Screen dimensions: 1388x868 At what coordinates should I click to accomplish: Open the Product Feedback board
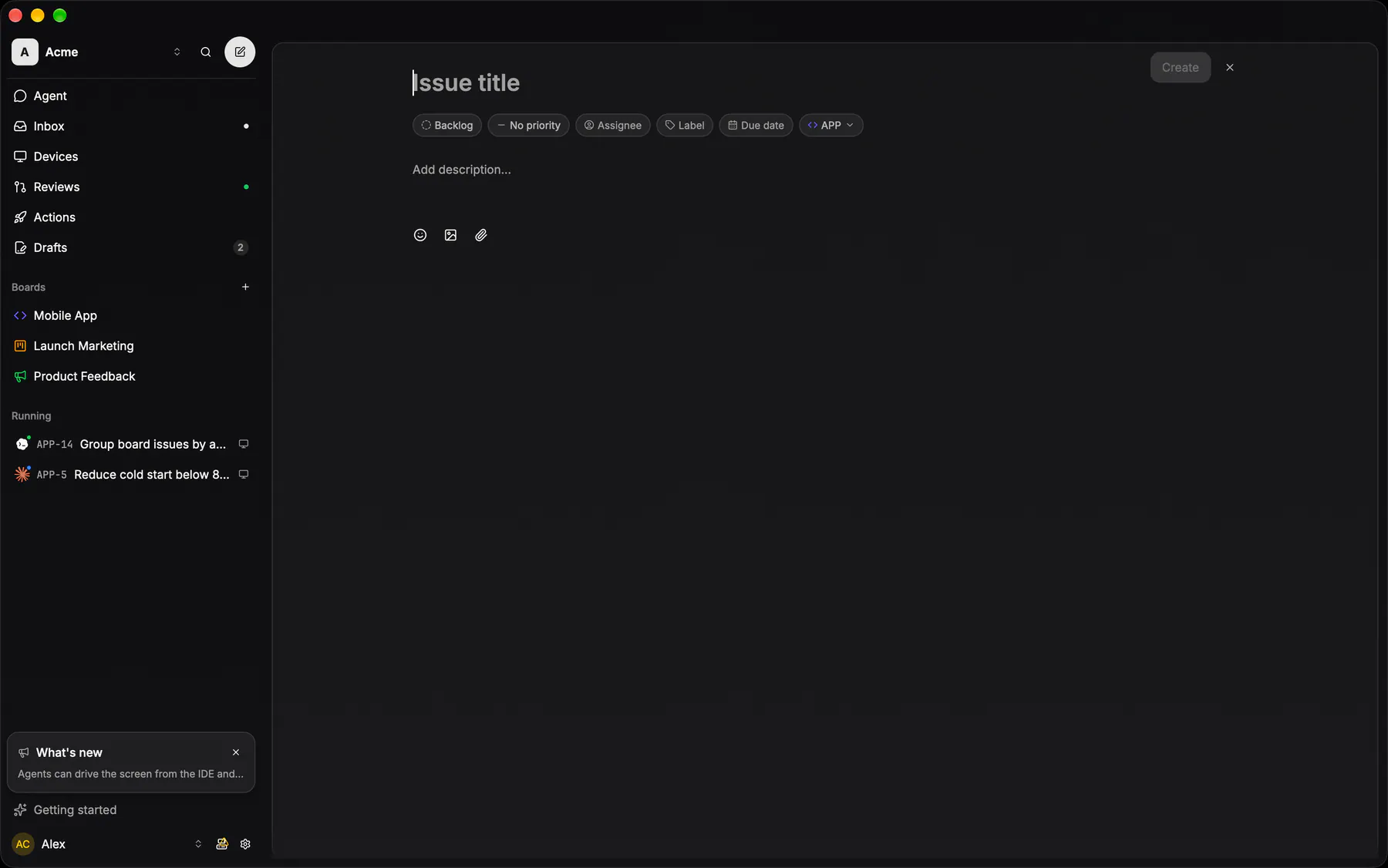[131, 376]
